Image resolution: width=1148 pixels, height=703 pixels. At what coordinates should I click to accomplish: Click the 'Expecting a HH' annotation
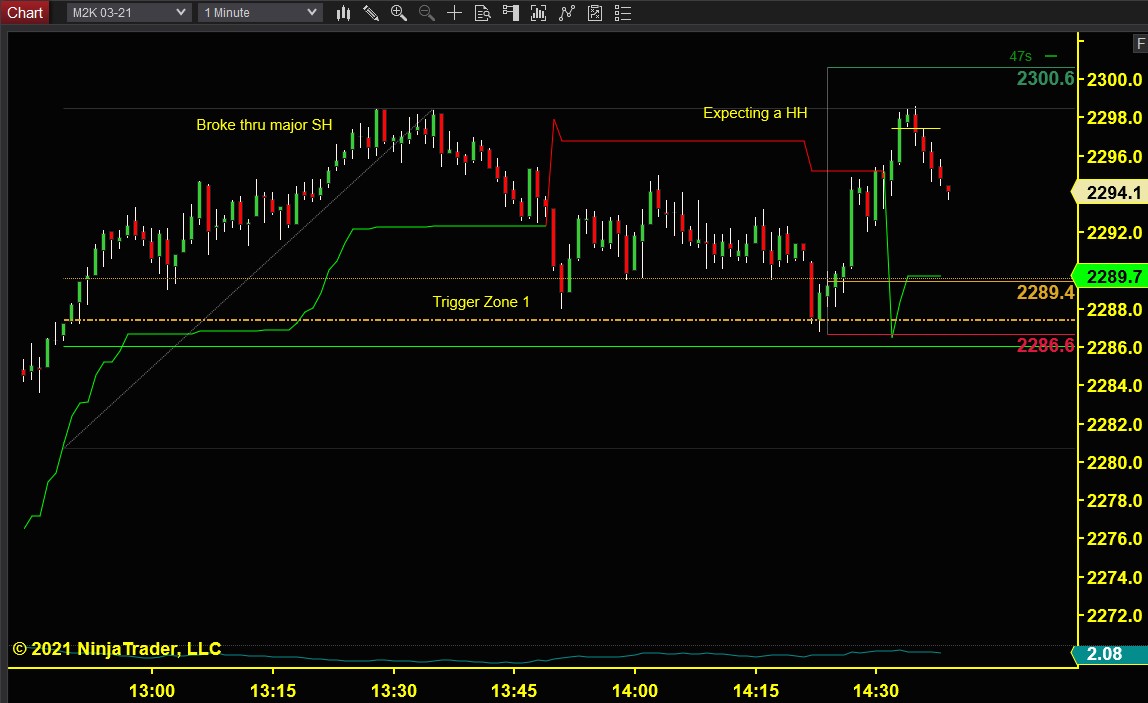point(755,113)
